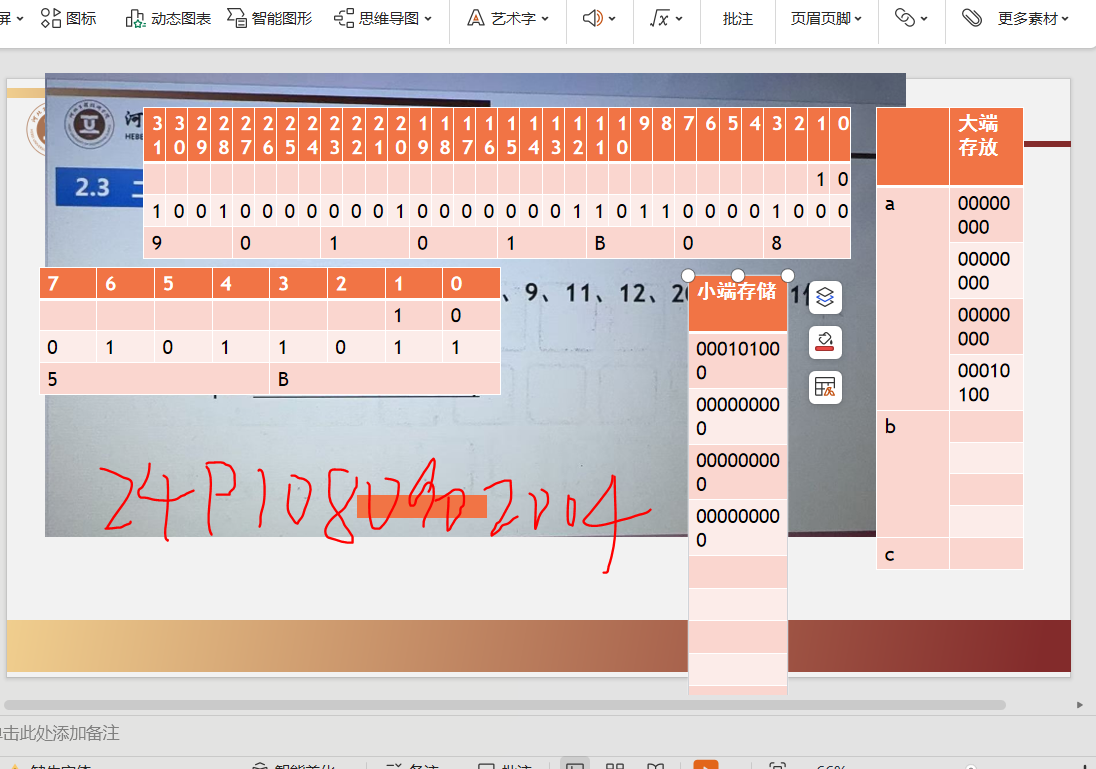Click the square-root formula icon

659,18
